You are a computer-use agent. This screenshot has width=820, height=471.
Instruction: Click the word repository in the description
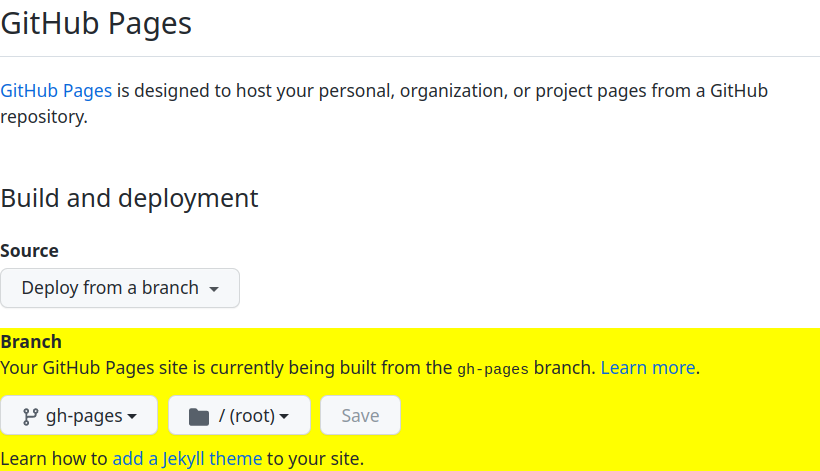pyautogui.click(x=42, y=116)
